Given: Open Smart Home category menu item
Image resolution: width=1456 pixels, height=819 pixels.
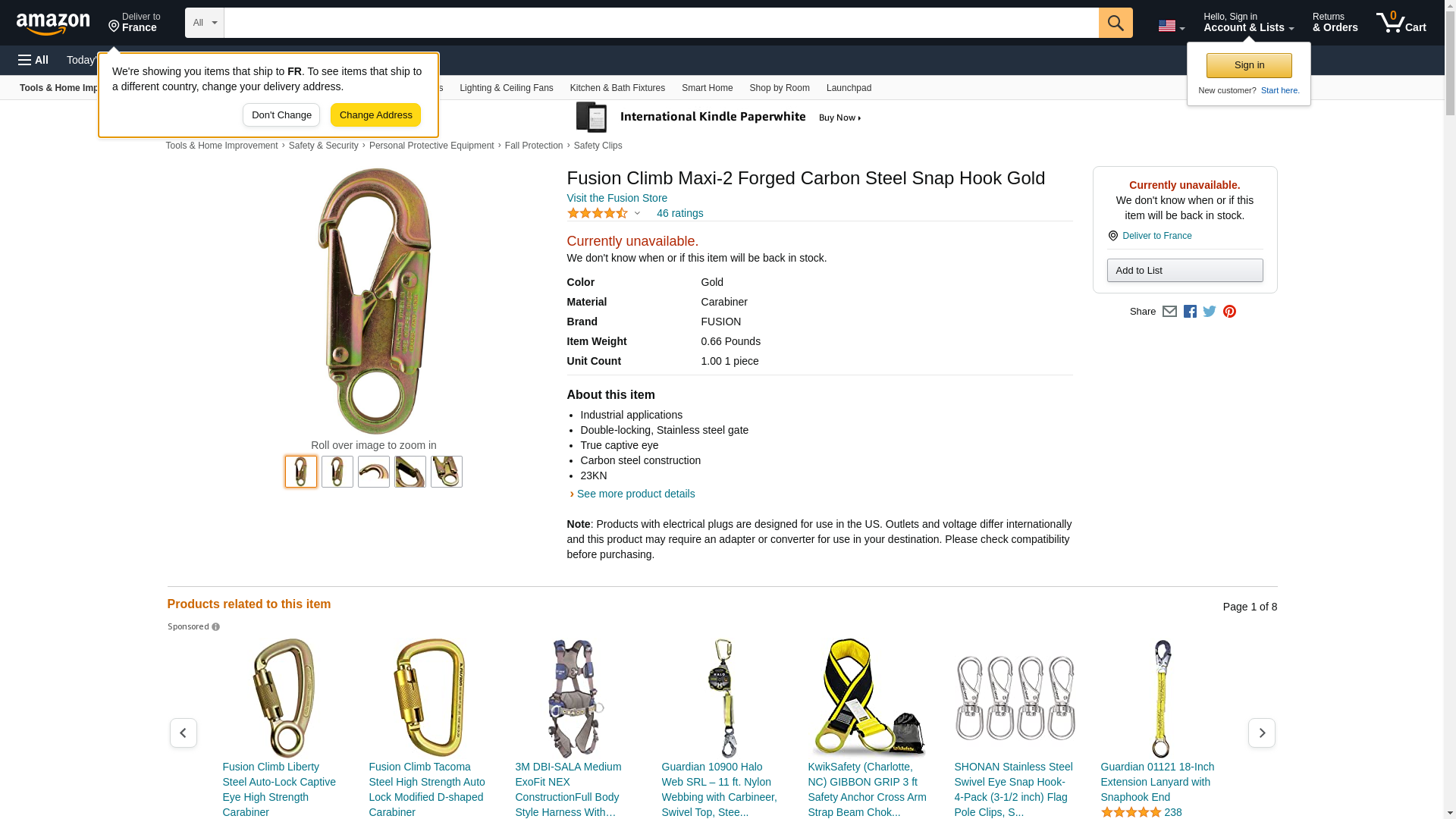Looking at the screenshot, I should pos(707,88).
